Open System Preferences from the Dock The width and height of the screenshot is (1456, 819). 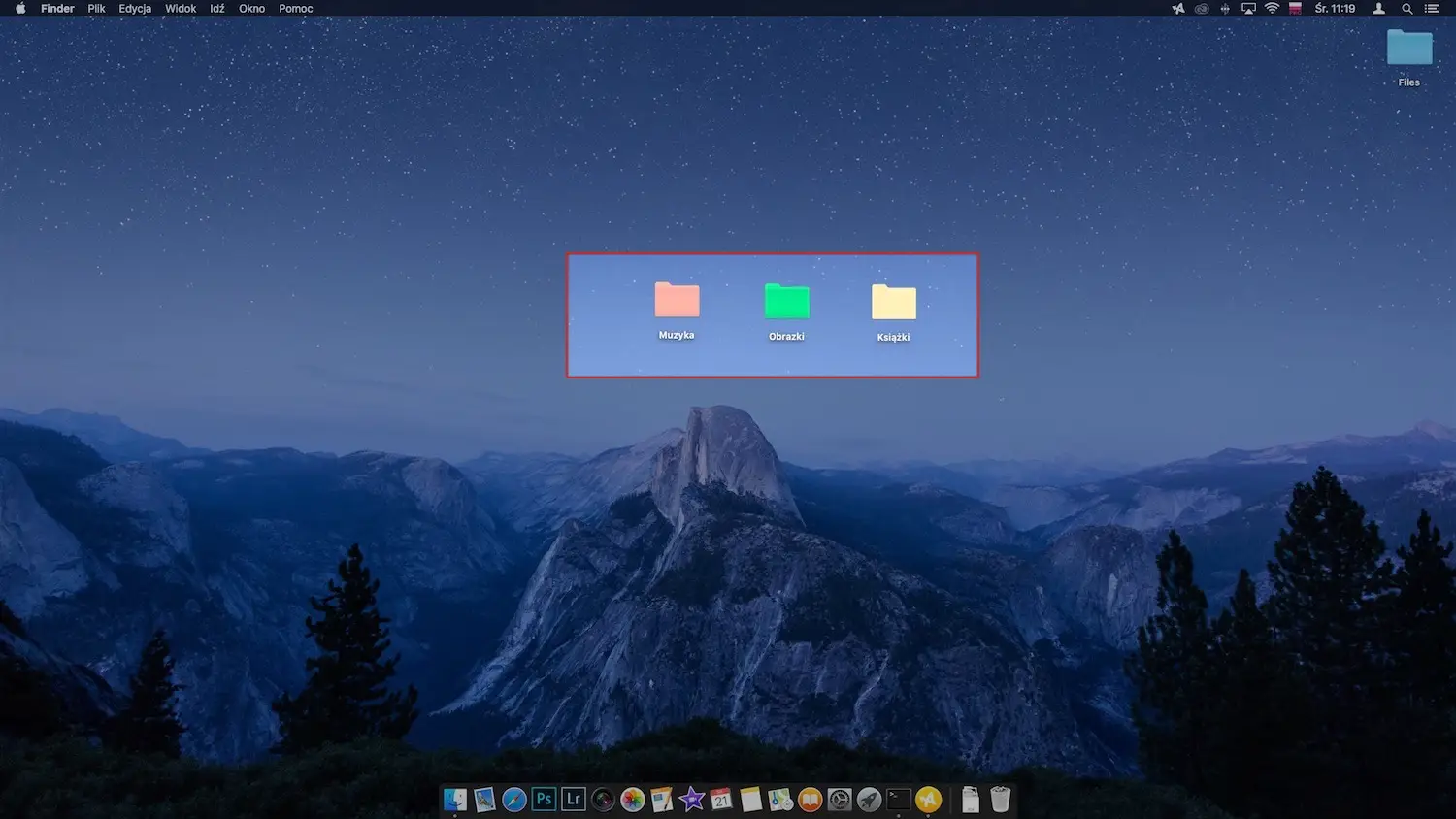[x=839, y=799]
